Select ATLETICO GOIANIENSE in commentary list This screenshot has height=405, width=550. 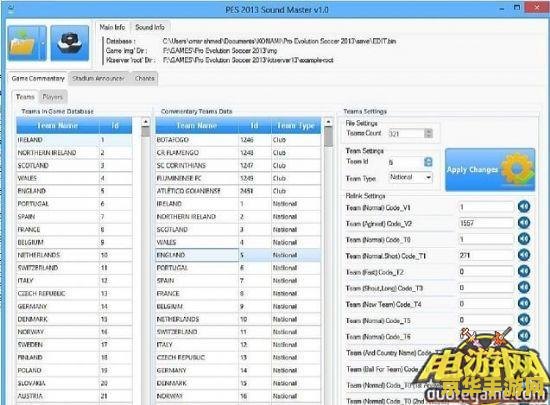coord(238,191)
